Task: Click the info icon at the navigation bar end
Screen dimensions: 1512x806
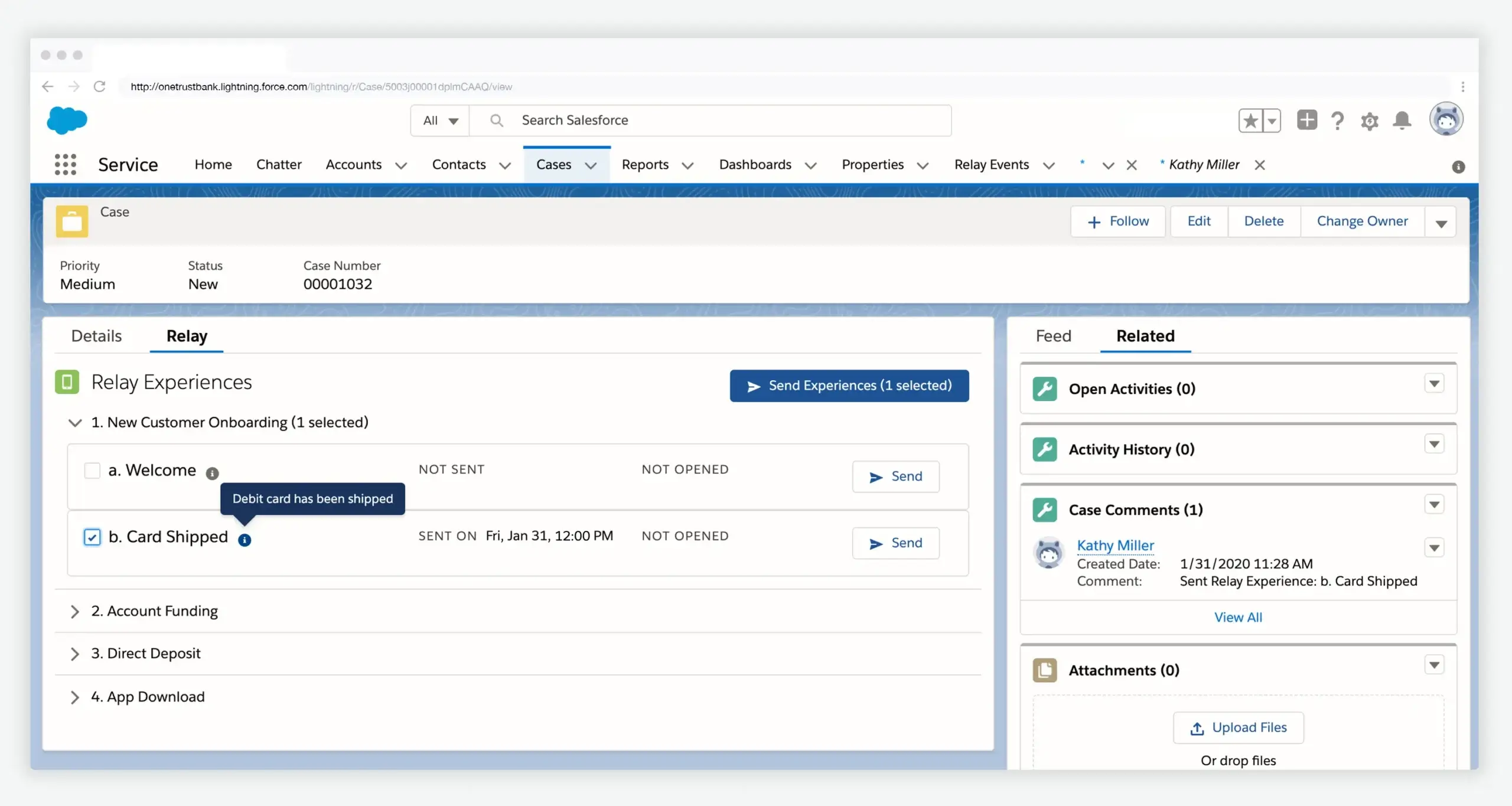Action: point(1458,167)
